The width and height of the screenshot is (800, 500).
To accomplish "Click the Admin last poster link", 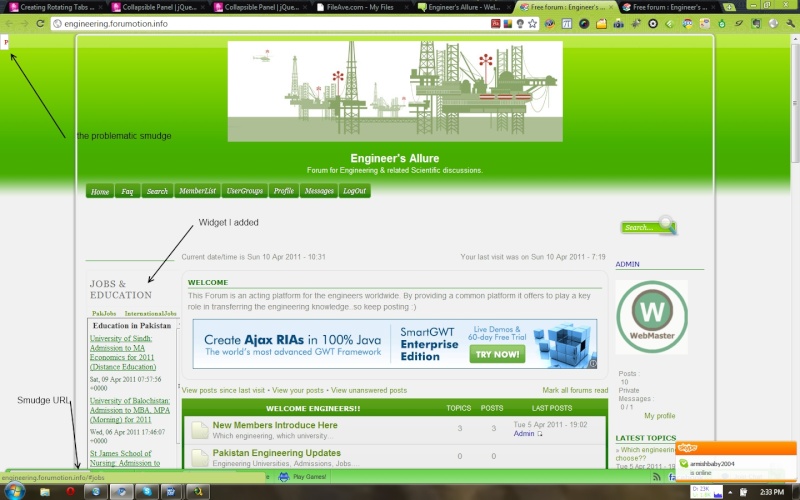I will tap(524, 434).
